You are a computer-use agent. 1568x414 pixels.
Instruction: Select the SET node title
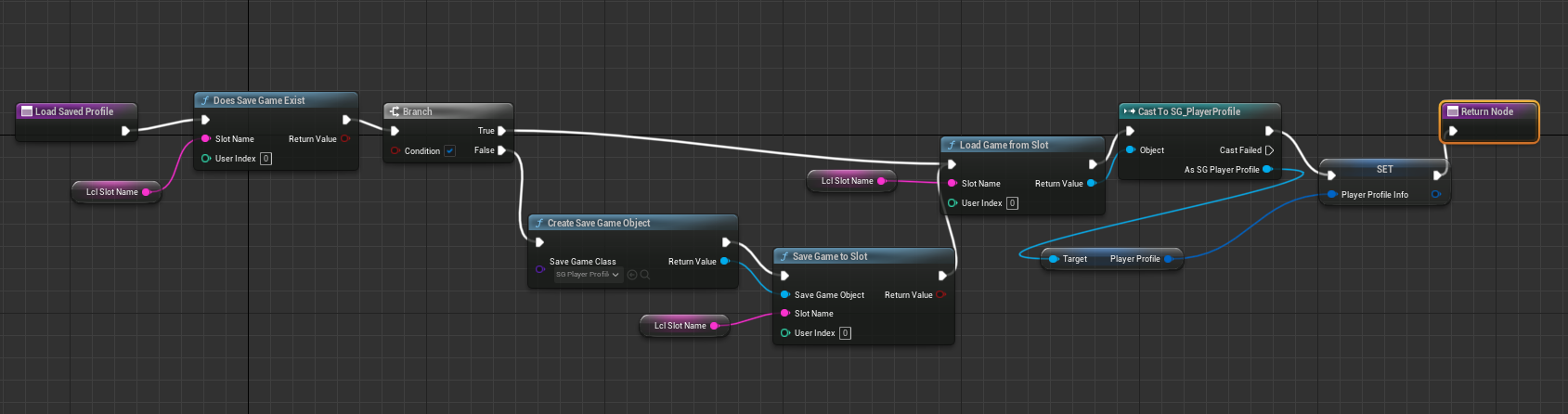pyautogui.click(x=1385, y=169)
